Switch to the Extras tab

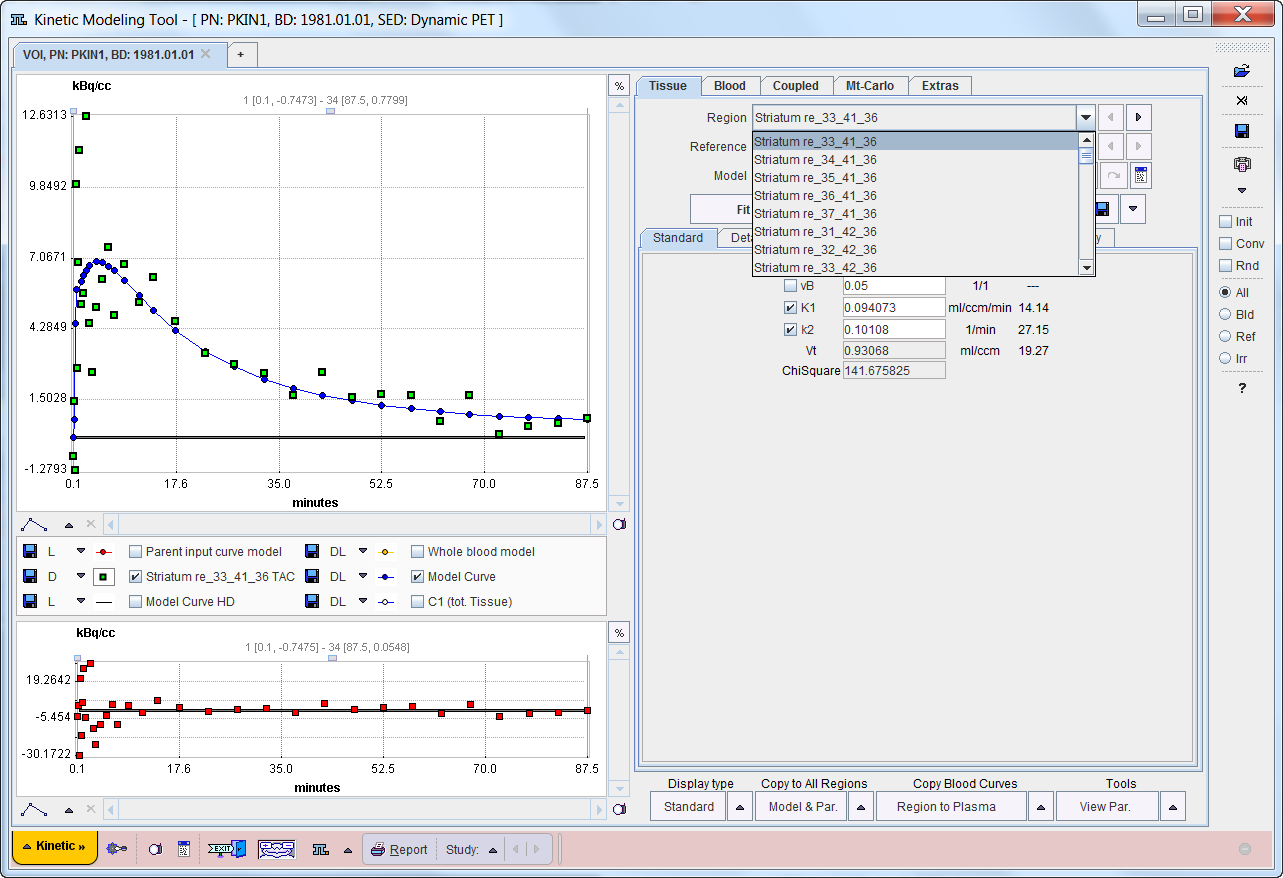pos(940,86)
